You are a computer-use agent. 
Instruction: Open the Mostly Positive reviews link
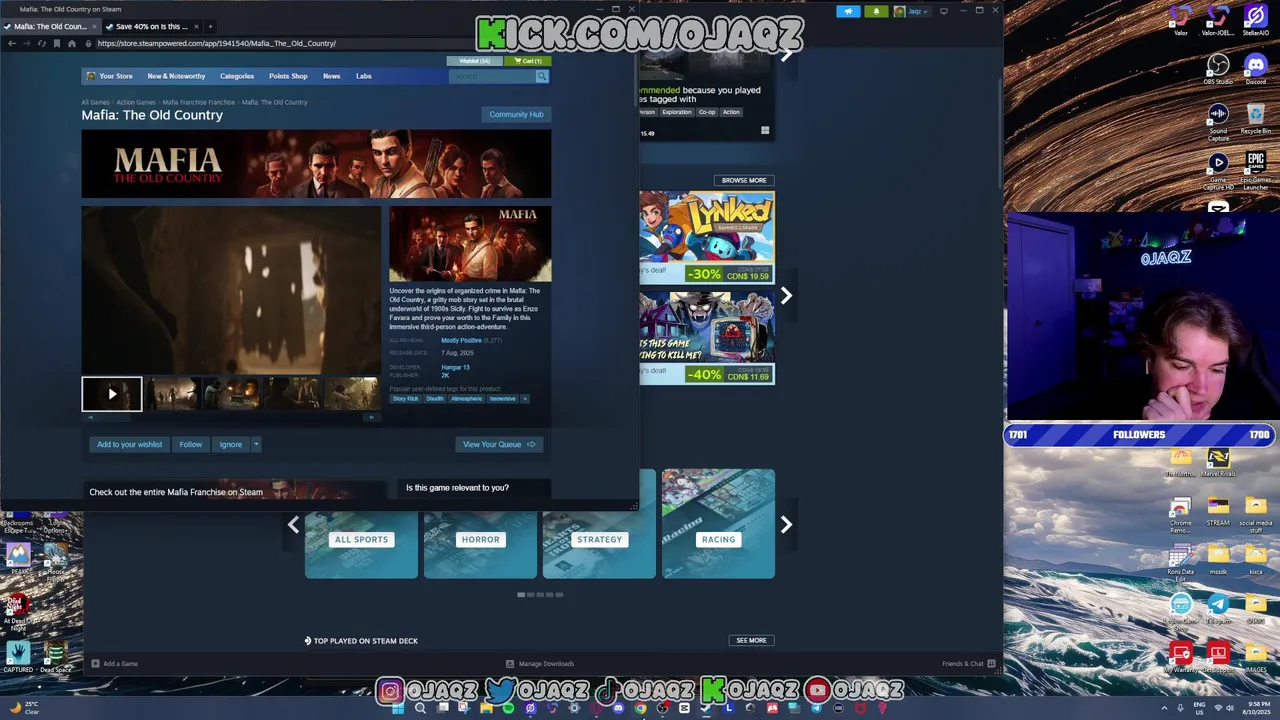461,340
